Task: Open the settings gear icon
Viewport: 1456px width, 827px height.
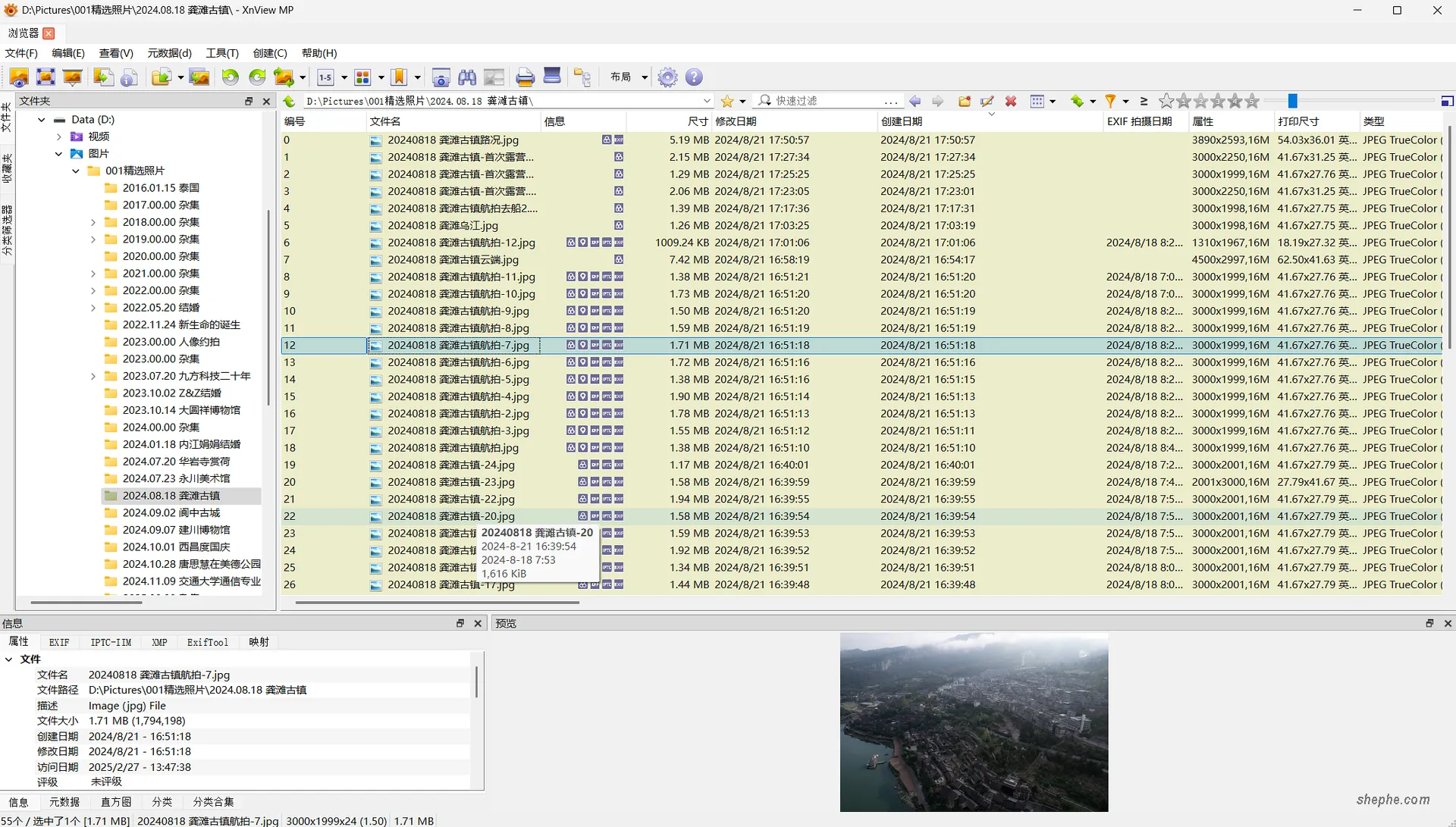Action: pyautogui.click(x=667, y=77)
